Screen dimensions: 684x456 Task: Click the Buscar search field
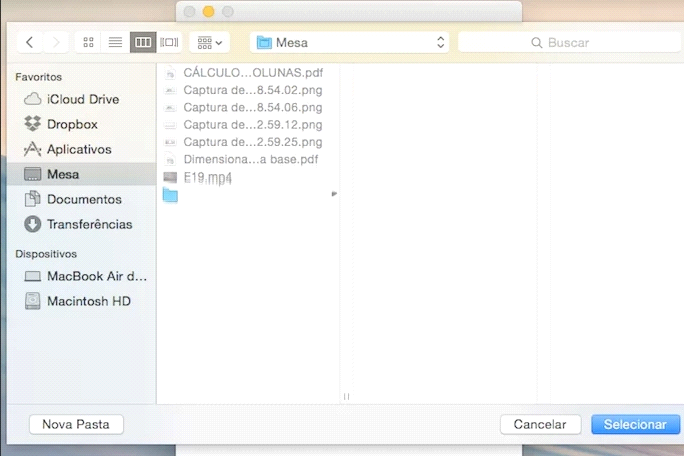pyautogui.click(x=569, y=42)
